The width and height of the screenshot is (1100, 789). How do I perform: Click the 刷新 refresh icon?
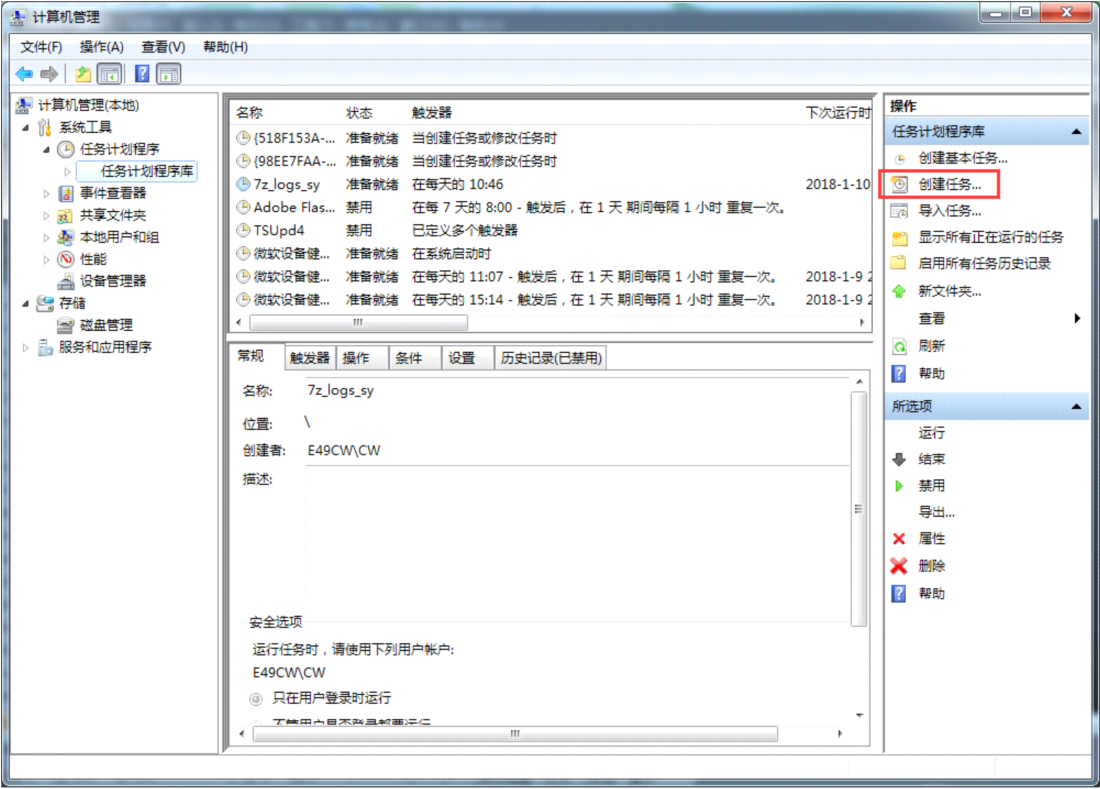pyautogui.click(x=899, y=346)
